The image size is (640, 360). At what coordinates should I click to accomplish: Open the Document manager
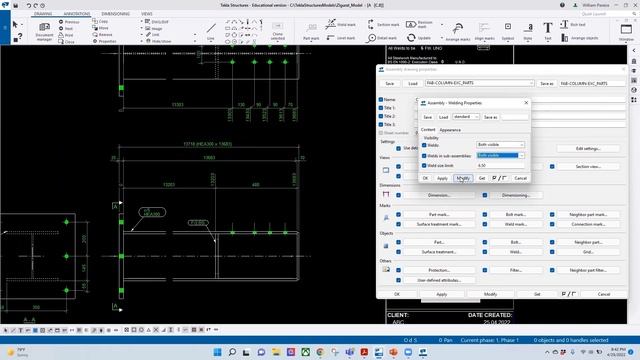44,31
